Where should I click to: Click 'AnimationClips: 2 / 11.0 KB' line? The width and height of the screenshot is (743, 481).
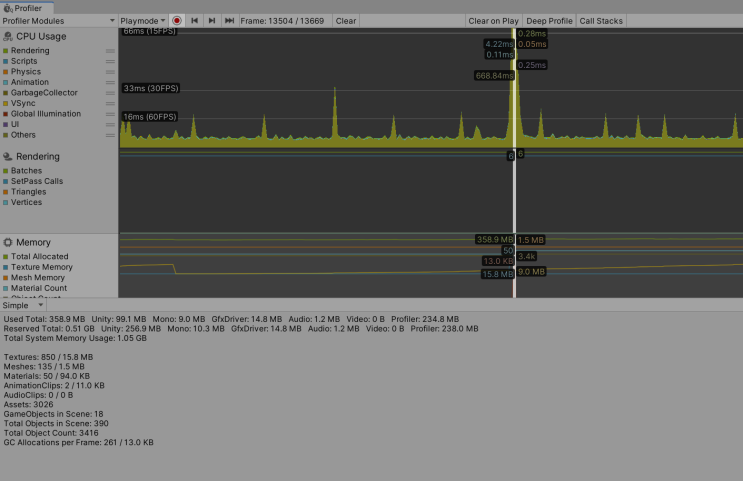point(54,386)
